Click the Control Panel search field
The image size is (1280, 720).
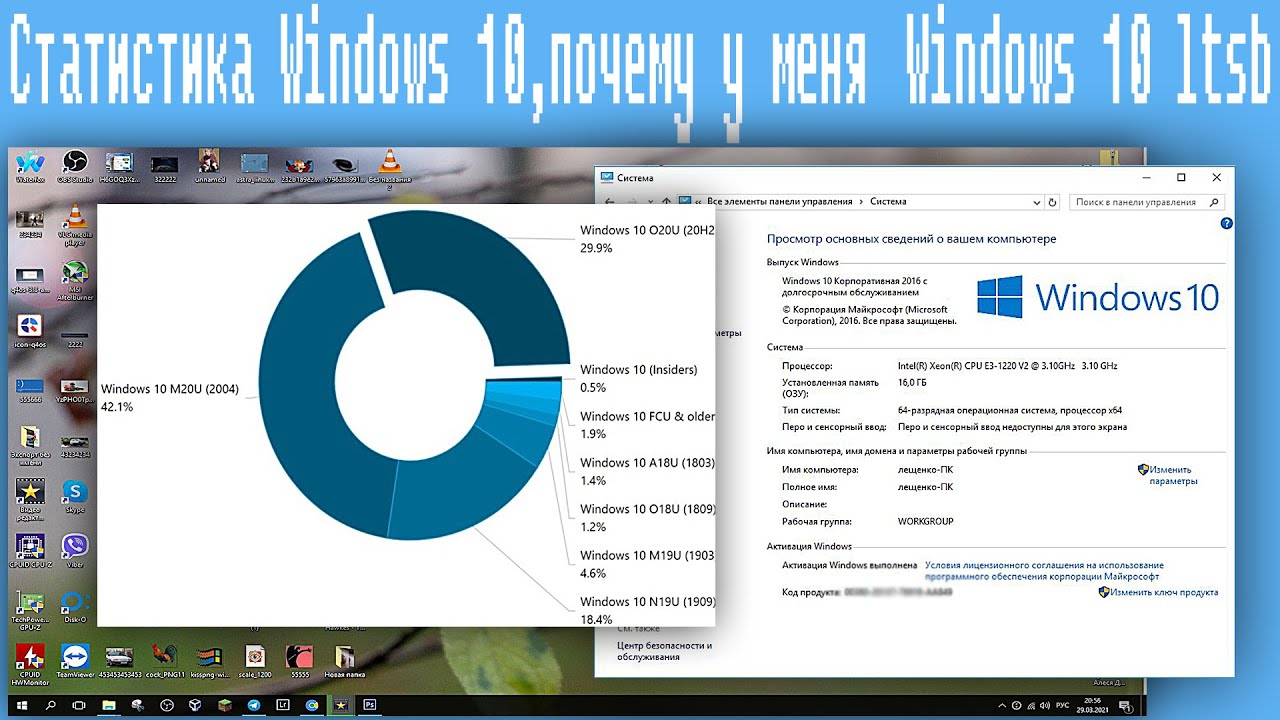tap(1146, 202)
